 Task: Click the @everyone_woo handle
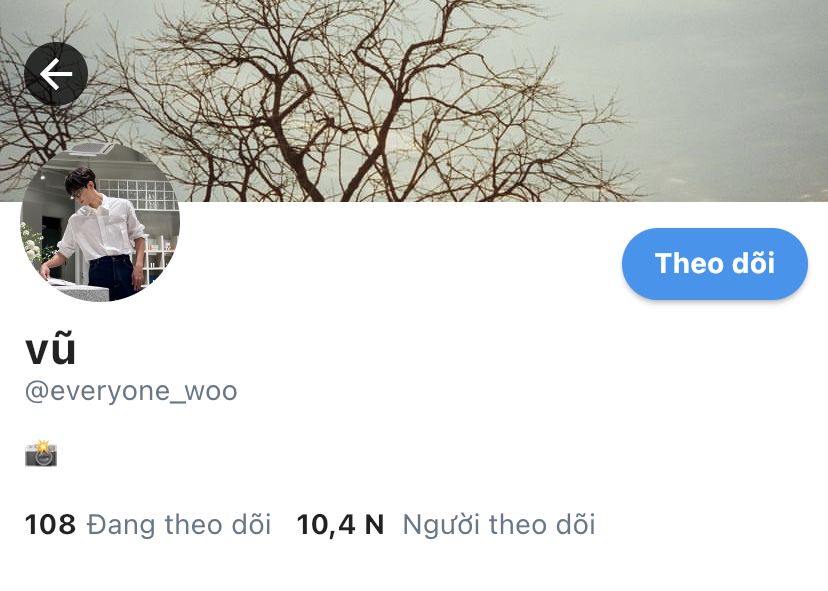click(x=131, y=391)
